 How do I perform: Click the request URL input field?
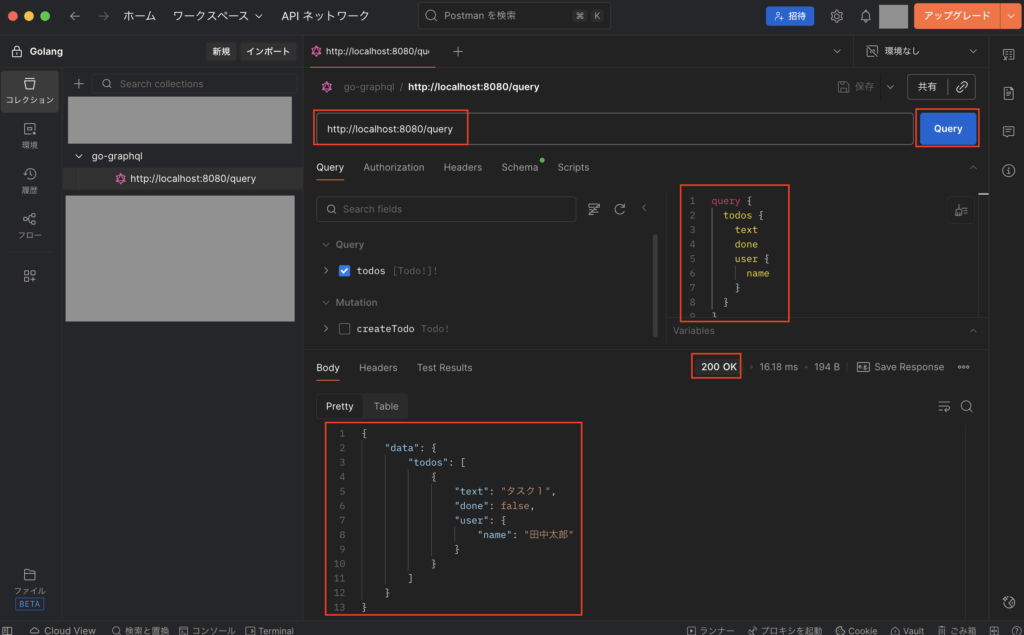coord(612,129)
